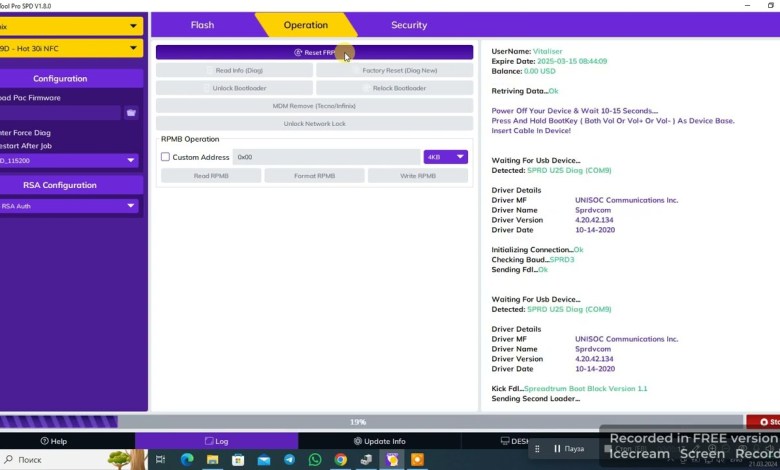Click the 19% progress bar
Image resolution: width=780 pixels, height=470 pixels.
pyautogui.click(x=357, y=422)
